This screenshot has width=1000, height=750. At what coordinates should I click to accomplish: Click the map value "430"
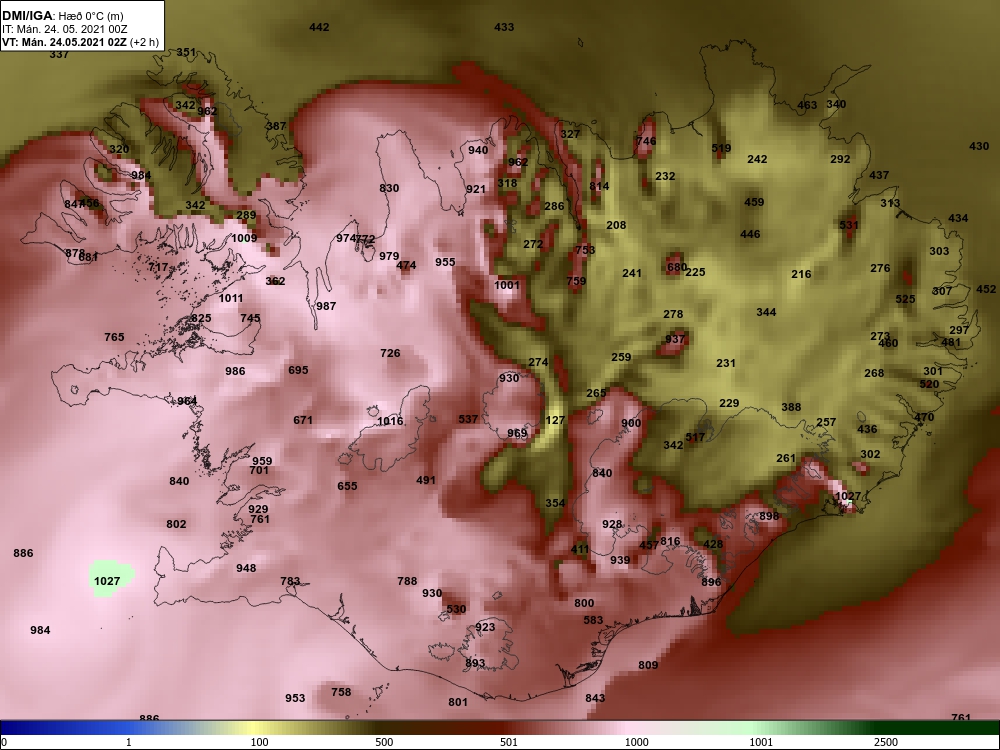979,146
